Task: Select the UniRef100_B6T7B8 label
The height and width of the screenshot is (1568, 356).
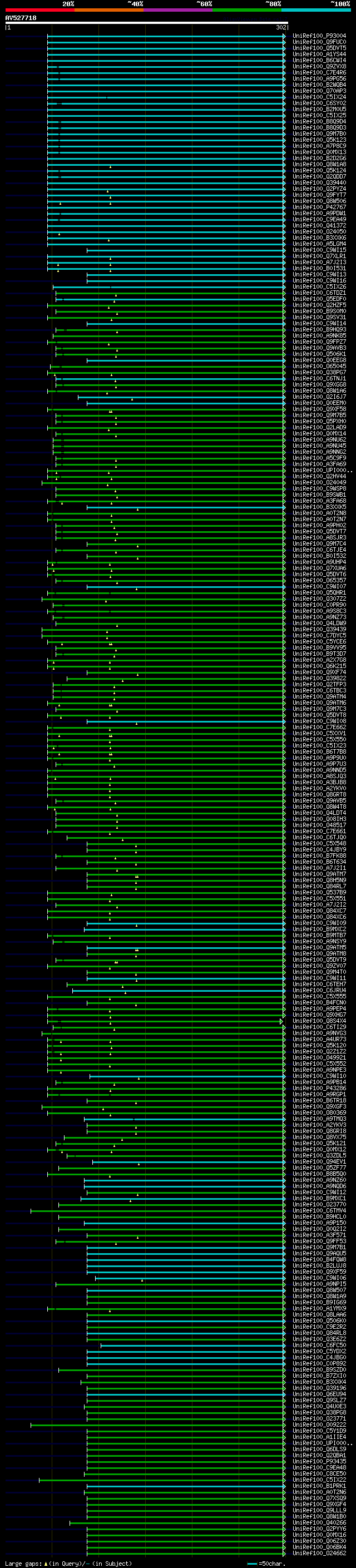Action: pos(319,752)
